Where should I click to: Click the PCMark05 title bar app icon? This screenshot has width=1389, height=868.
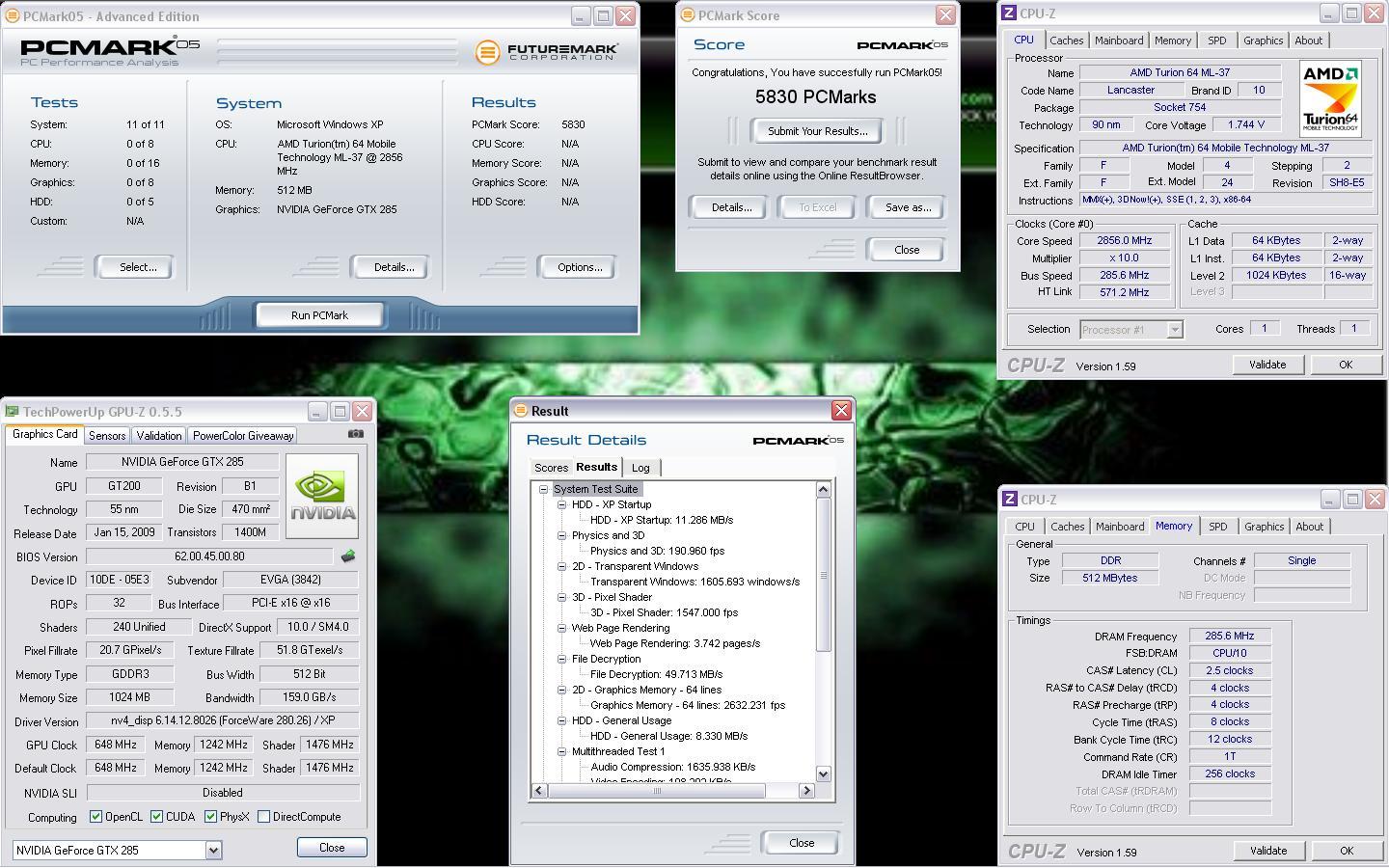coord(13,16)
